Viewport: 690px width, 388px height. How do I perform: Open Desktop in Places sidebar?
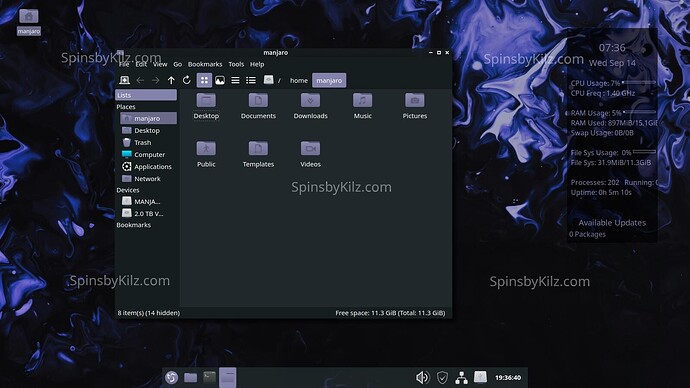(148, 131)
